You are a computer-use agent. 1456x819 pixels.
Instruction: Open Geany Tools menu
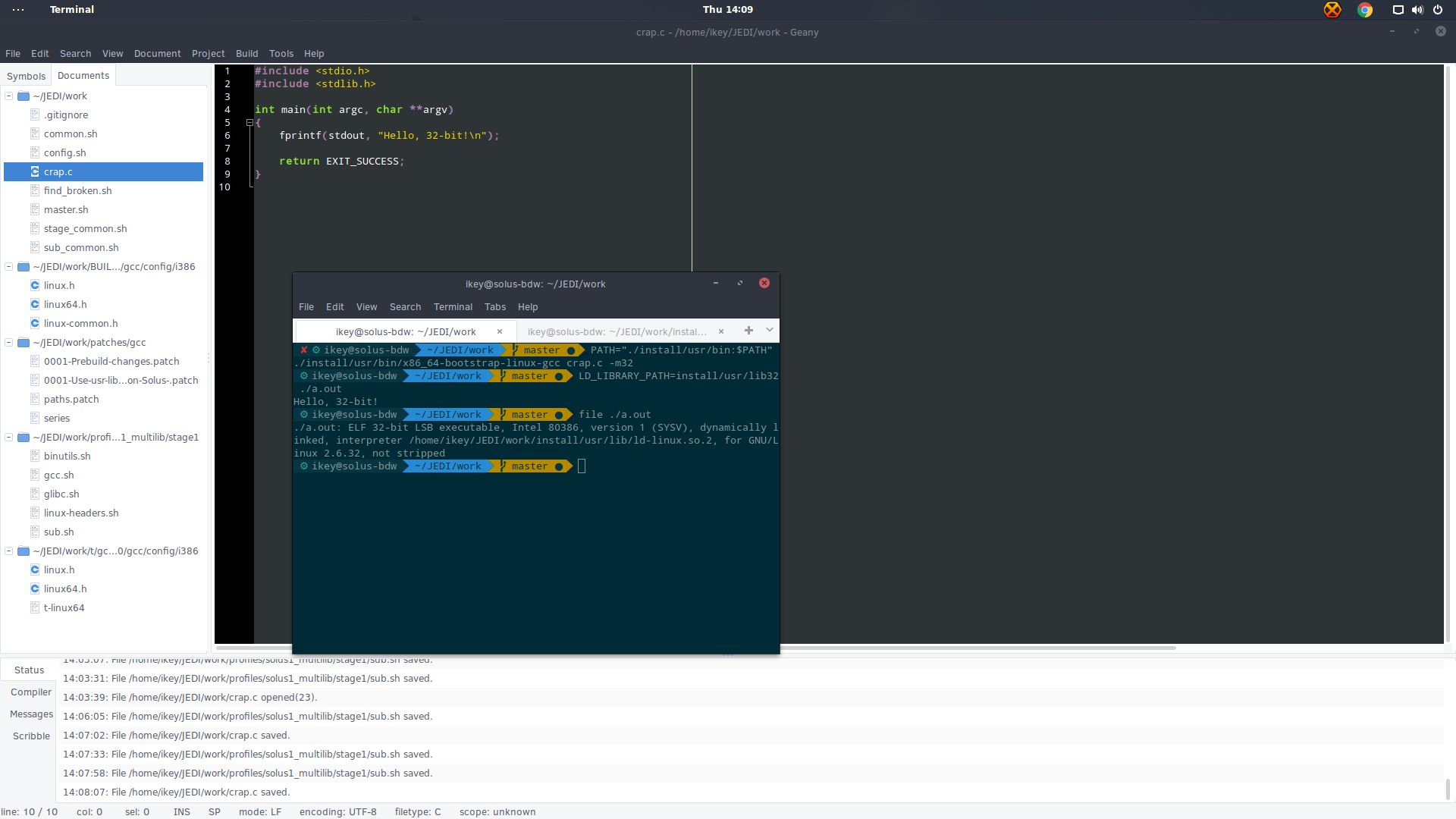click(x=281, y=54)
